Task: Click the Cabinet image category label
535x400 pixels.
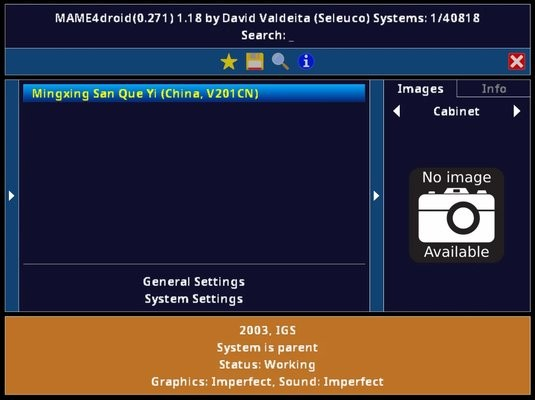Action: click(457, 111)
